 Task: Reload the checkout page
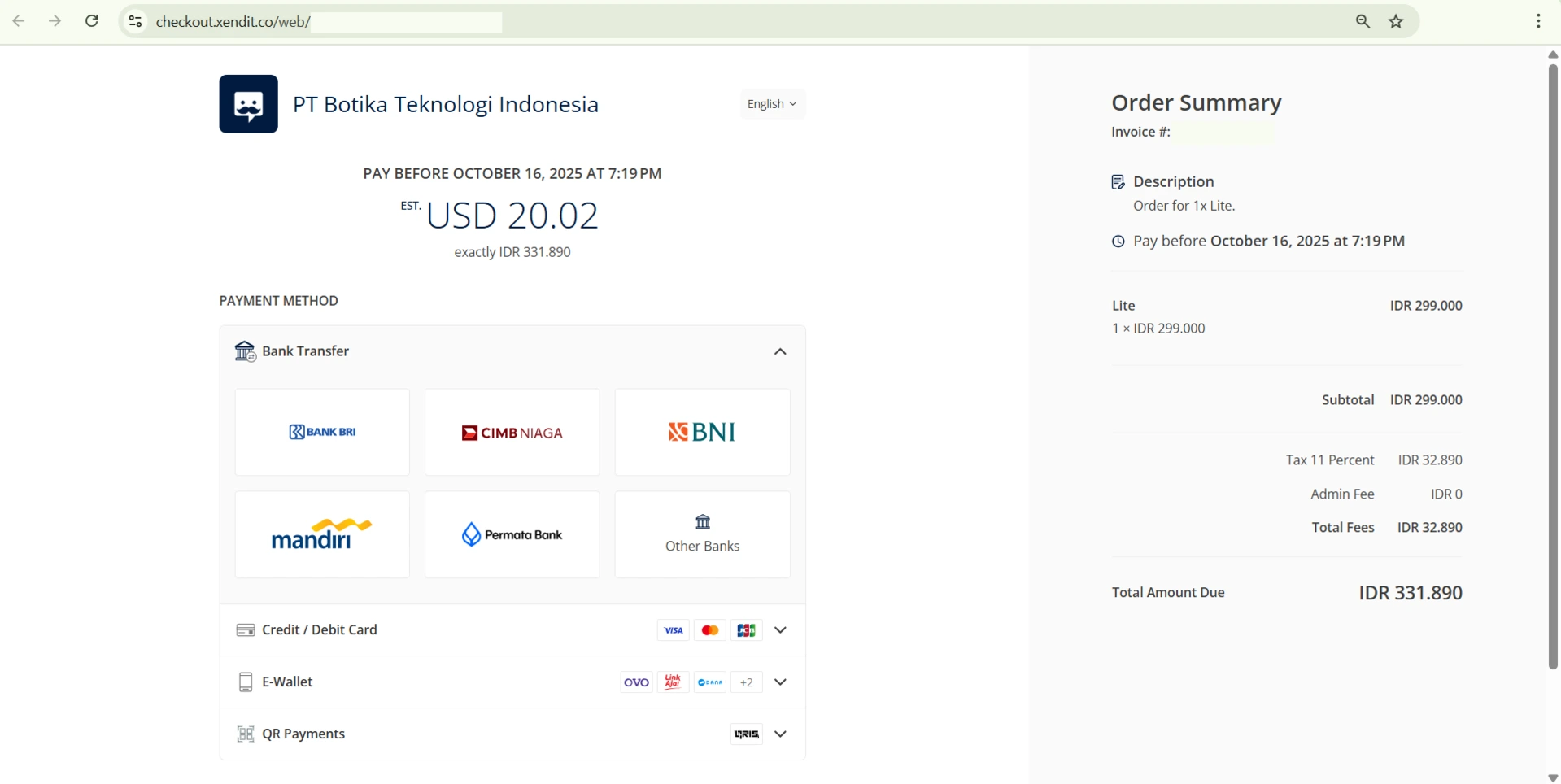coord(92,21)
